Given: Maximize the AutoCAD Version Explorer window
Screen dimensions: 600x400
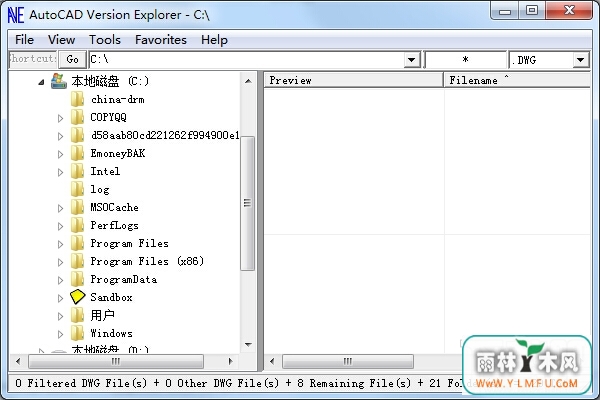Looking at the screenshot, I should pyautogui.click(x=532, y=11).
